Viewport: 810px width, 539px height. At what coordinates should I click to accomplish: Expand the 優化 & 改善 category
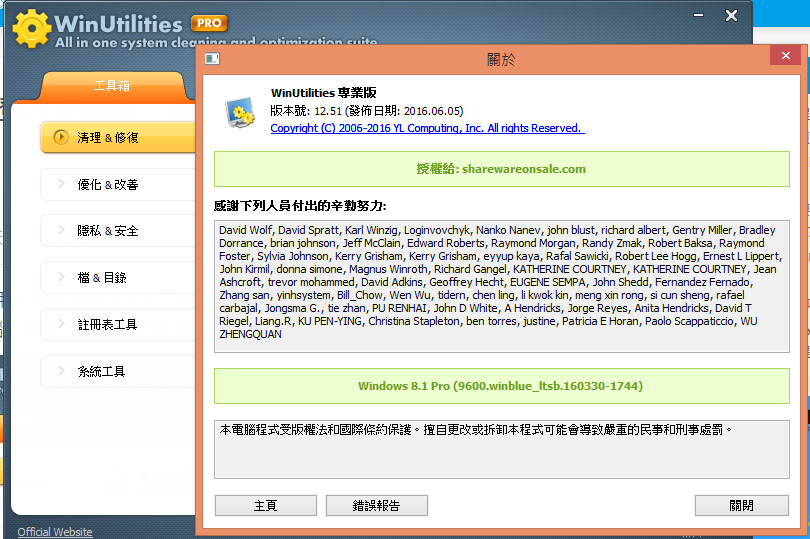118,184
